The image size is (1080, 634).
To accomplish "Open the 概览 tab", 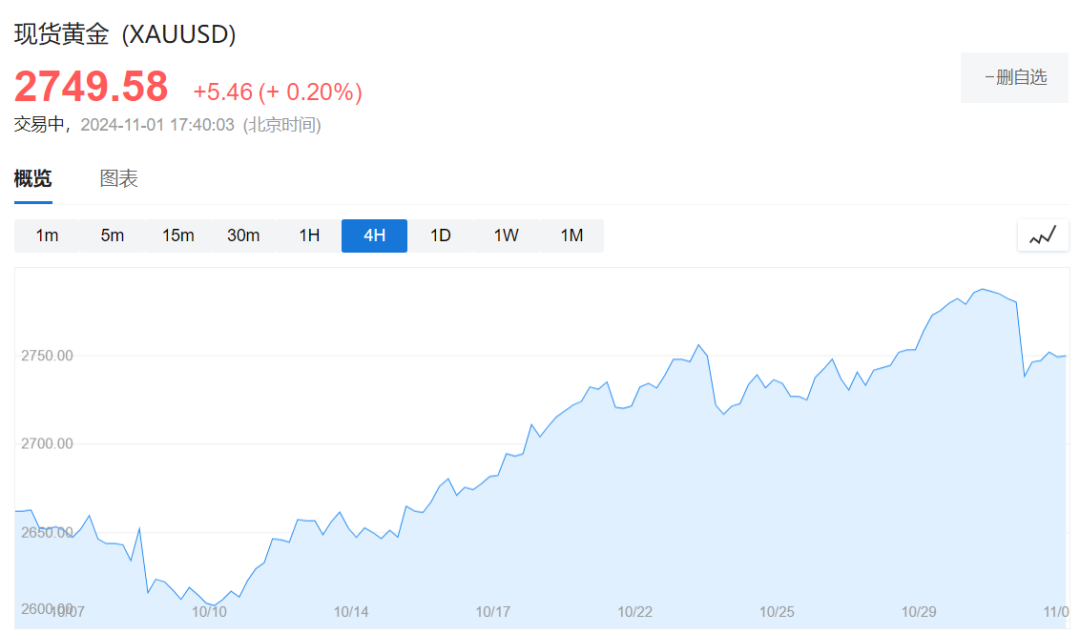I will click(33, 179).
